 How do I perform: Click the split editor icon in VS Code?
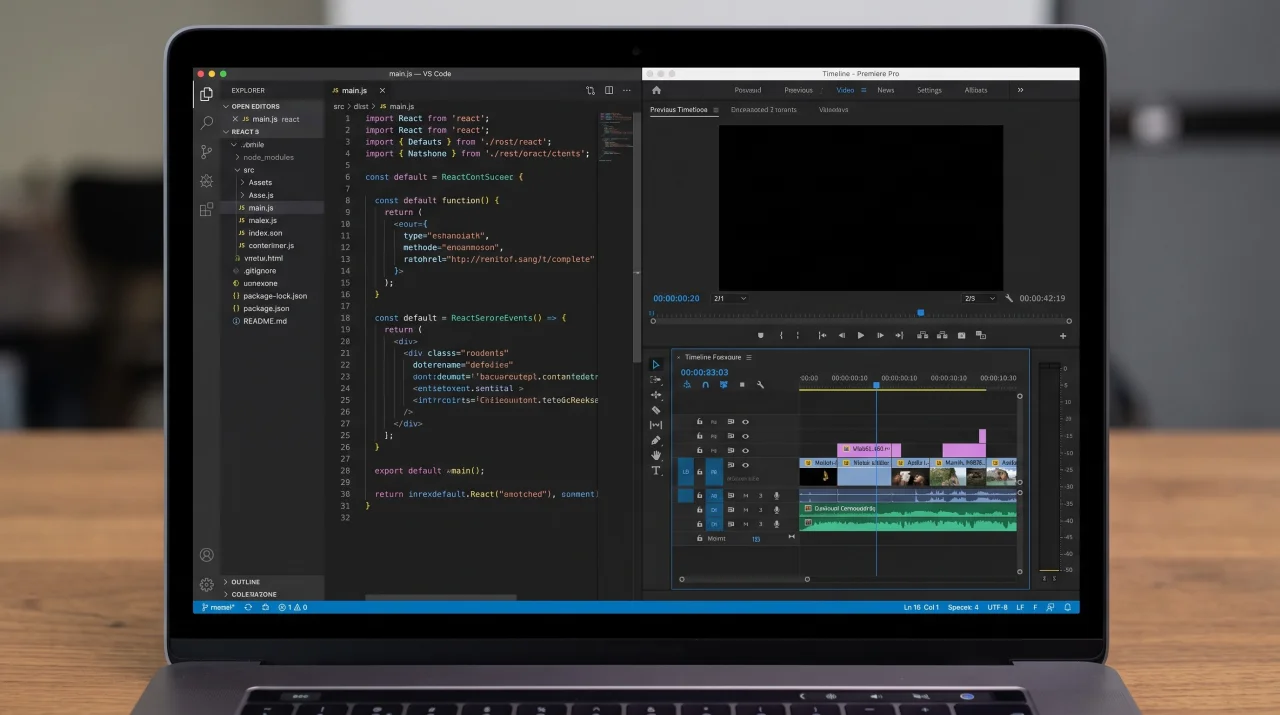pos(609,90)
